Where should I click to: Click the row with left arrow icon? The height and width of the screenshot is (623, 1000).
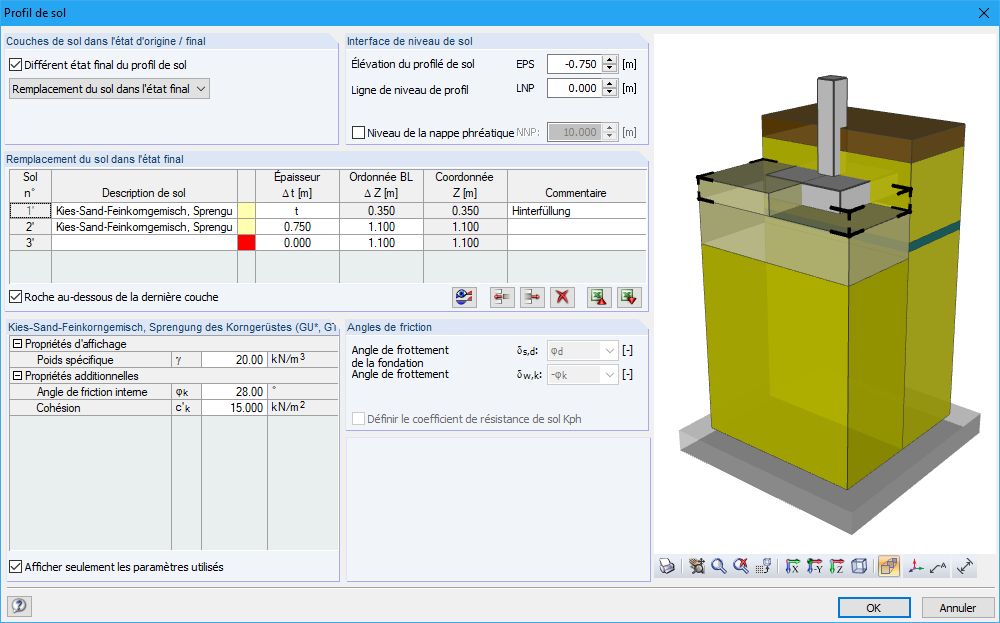503,297
